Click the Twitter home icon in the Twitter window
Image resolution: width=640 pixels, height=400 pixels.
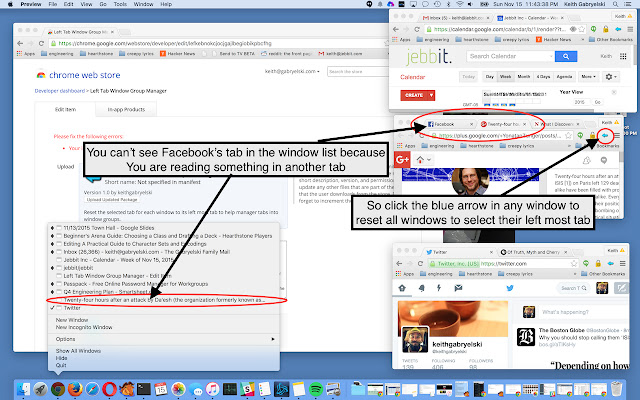[402, 288]
